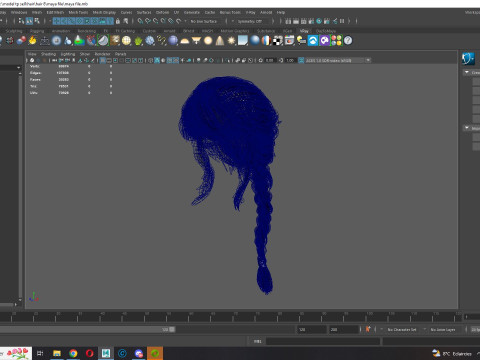Screen dimensions: 480x360
Task: Open the Mesh Tools menu
Action: point(78,12)
